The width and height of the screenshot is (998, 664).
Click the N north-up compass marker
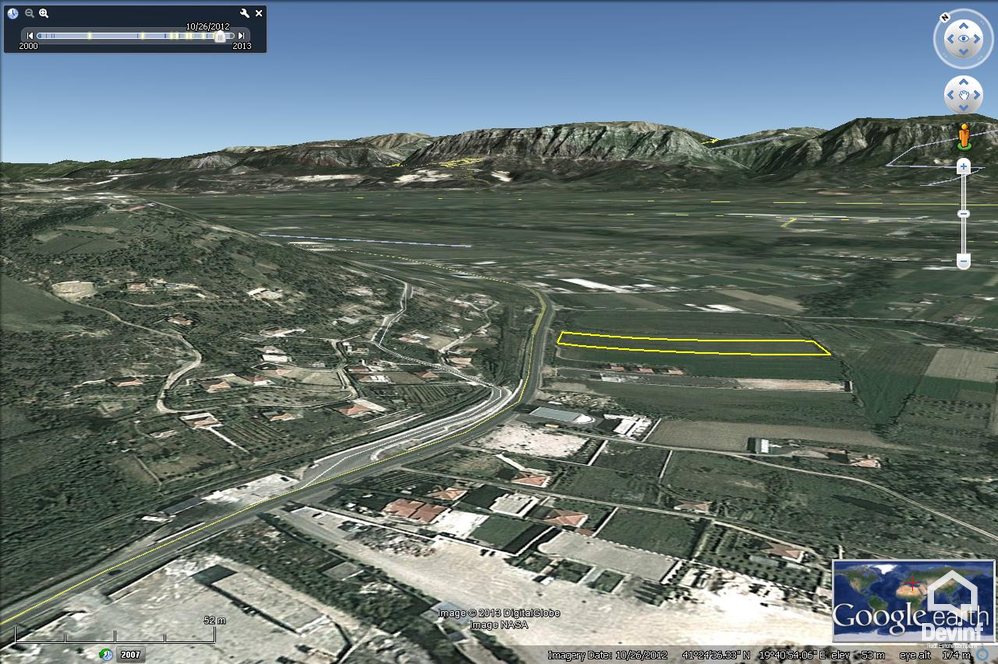[x=945, y=18]
